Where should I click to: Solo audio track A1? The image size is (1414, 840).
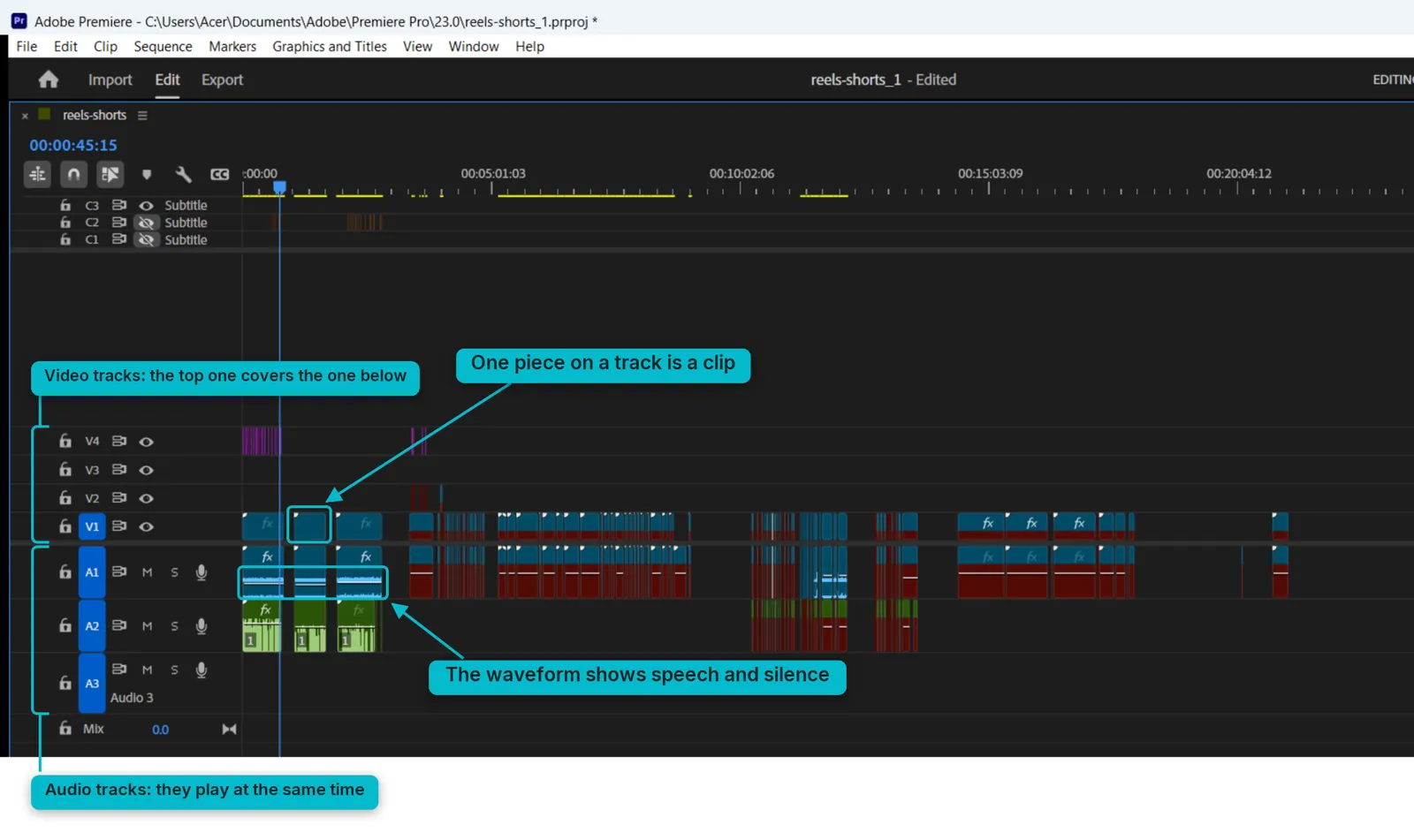[x=174, y=572]
